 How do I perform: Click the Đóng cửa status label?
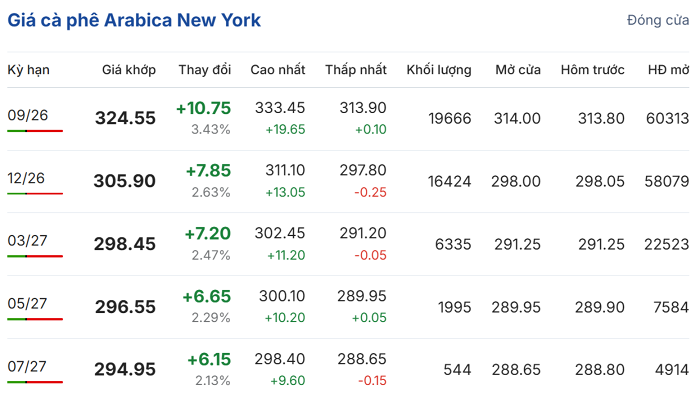[x=658, y=20]
